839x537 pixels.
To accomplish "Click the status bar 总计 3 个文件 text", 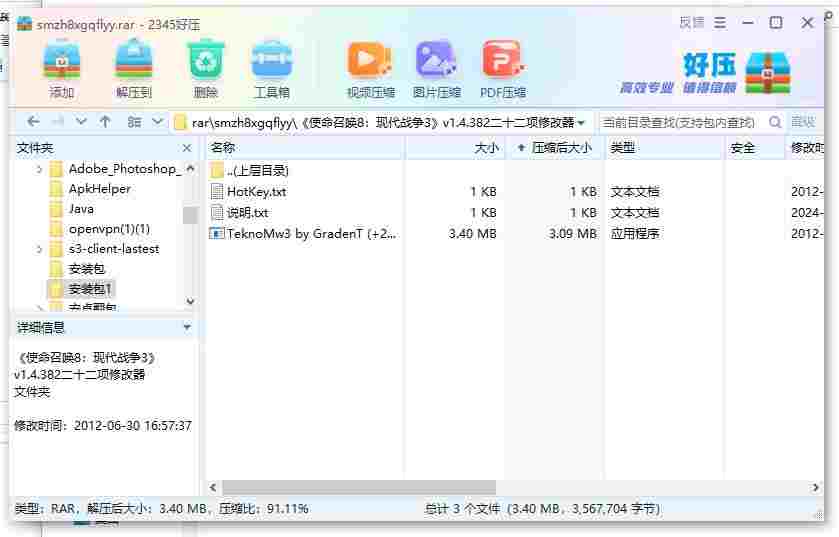I will tap(462, 509).
